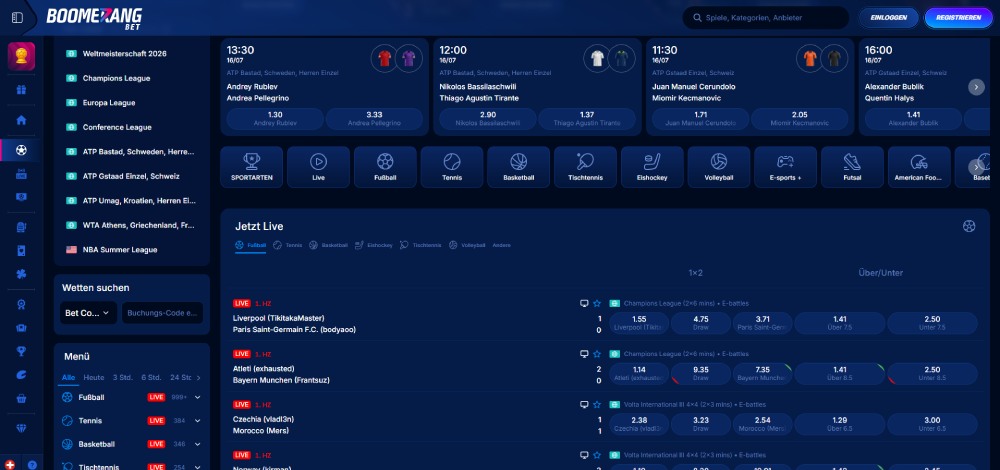The image size is (1000, 470).
Task: Open the Tischtennis sport tile
Action: (x=585, y=167)
